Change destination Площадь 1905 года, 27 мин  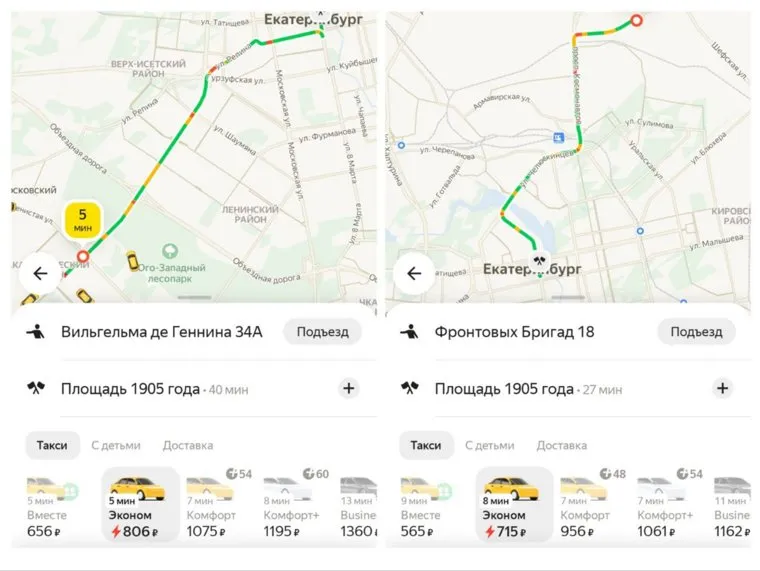point(505,389)
